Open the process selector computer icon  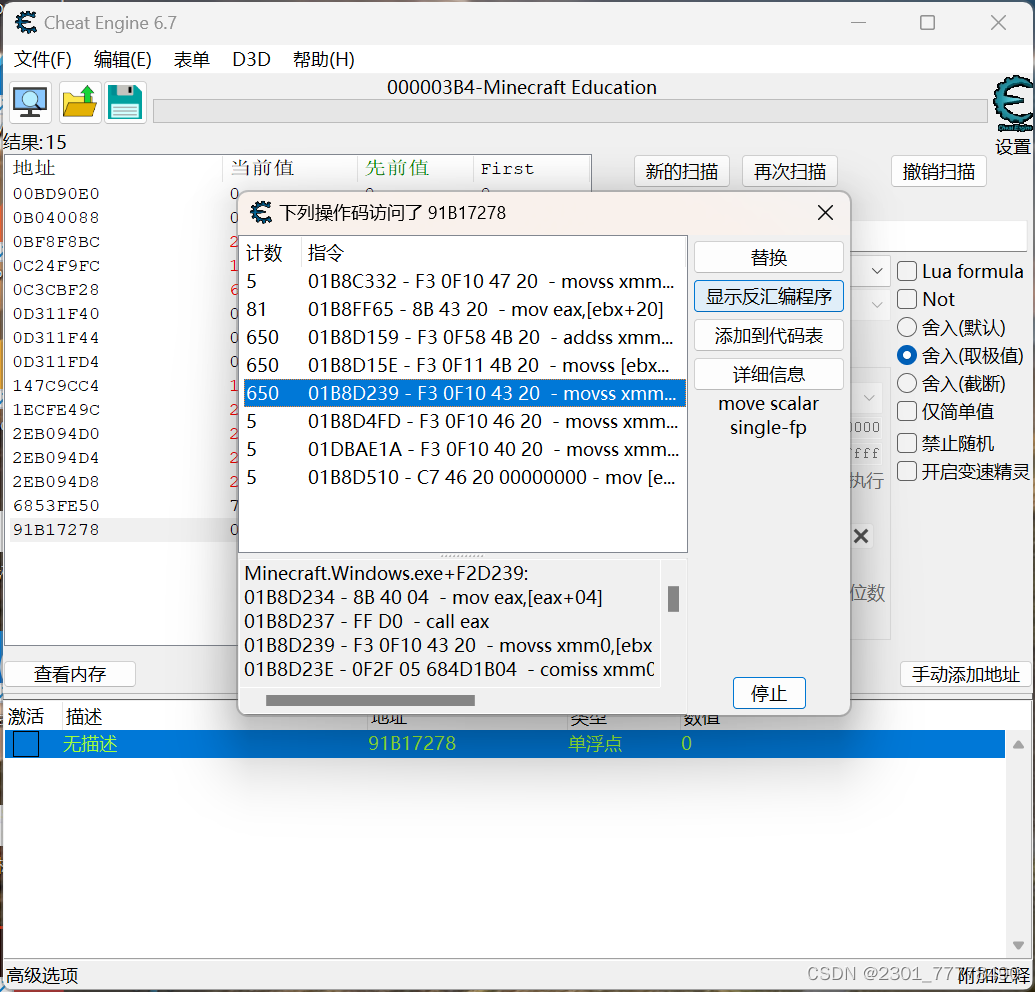tap(30, 102)
